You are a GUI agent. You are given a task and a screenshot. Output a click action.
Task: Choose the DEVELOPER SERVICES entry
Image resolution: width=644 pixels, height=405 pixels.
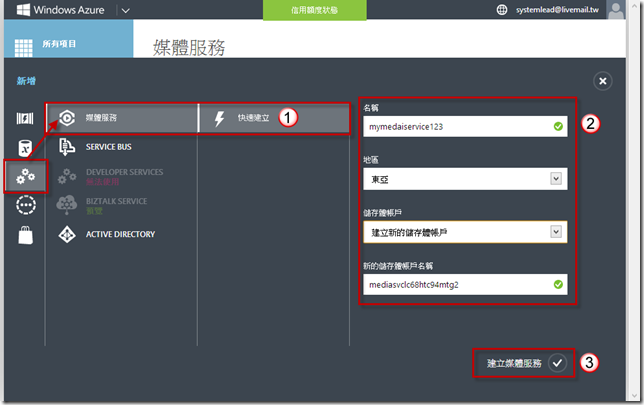tap(124, 172)
